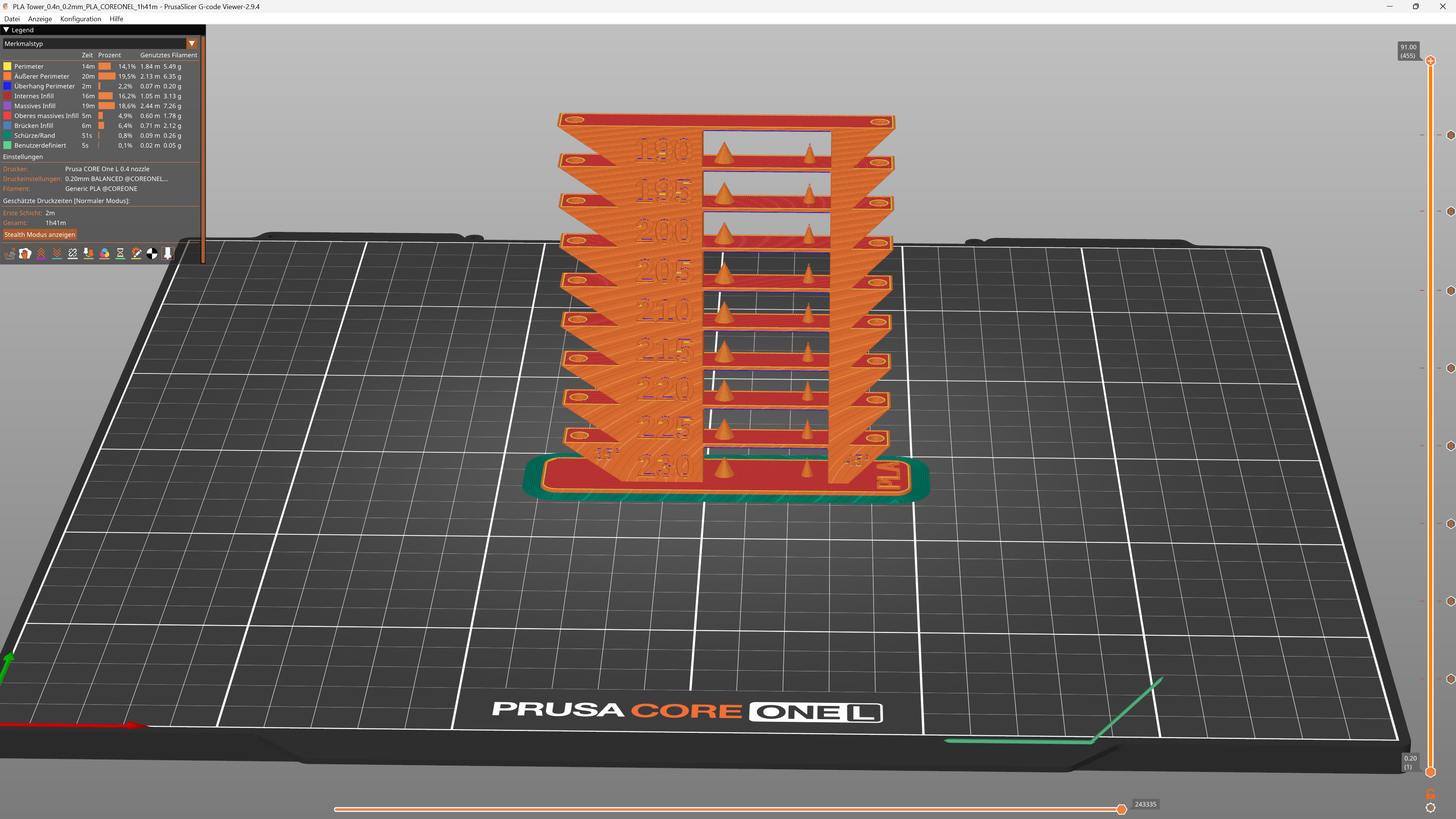Click the Stealth Modus anzeigen button

[39, 235]
